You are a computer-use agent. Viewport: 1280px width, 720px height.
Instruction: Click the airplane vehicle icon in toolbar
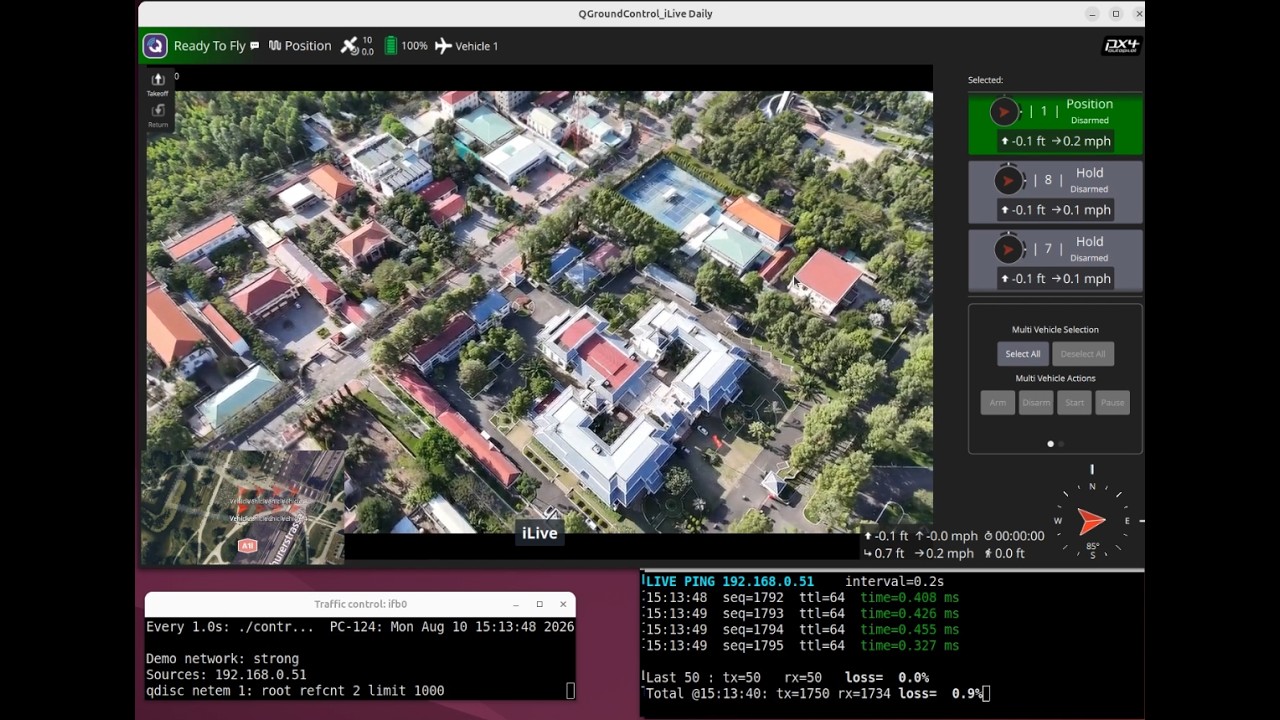tap(443, 46)
